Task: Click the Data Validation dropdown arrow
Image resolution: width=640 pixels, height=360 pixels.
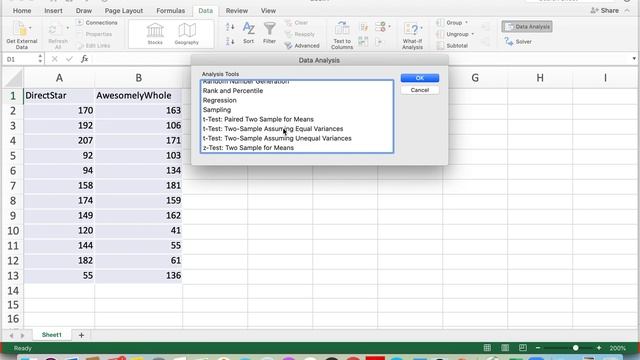Action: (x=389, y=27)
